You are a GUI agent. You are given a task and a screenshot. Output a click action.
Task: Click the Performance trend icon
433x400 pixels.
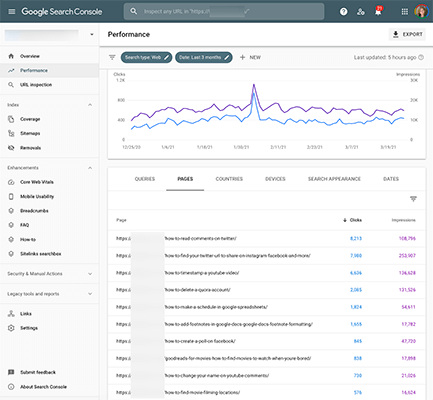pyautogui.click(x=11, y=70)
